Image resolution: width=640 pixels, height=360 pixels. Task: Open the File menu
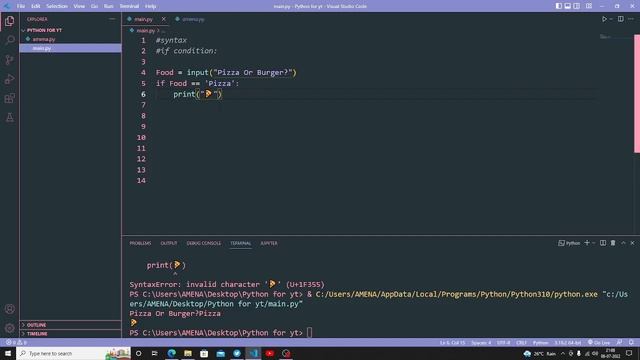pos(21,6)
